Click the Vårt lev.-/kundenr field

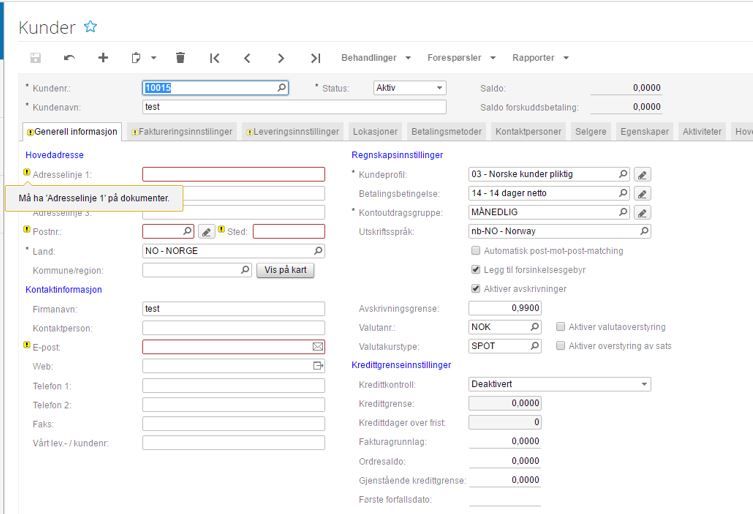coord(233,443)
